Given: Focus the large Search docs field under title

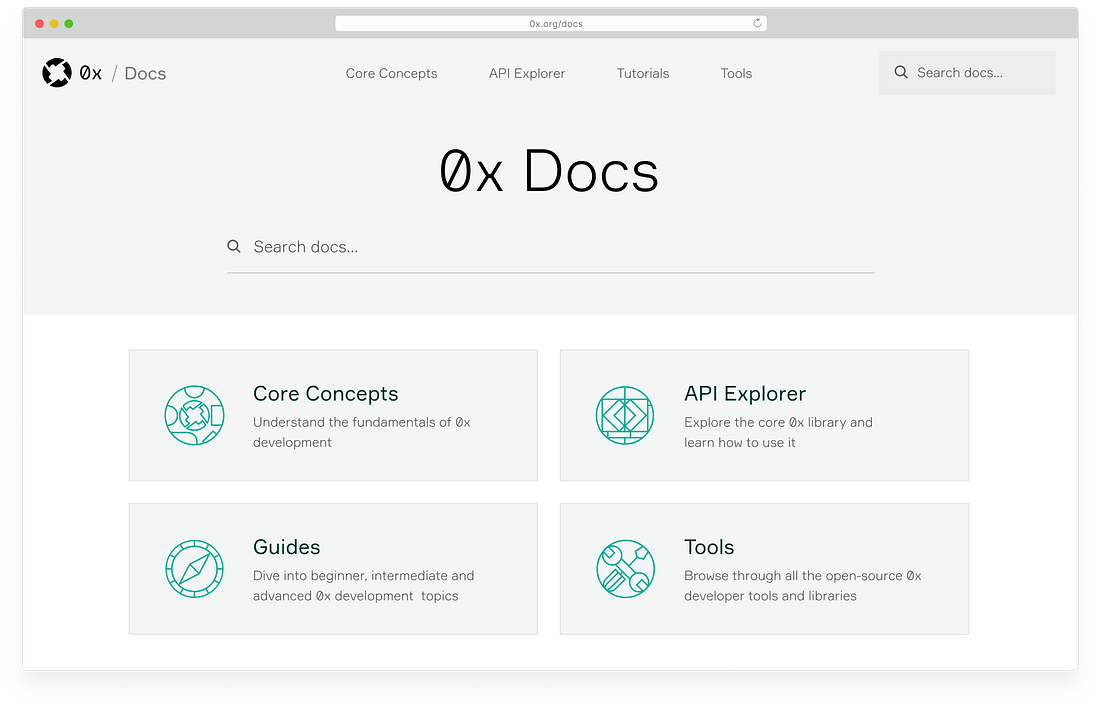Looking at the screenshot, I should (551, 248).
